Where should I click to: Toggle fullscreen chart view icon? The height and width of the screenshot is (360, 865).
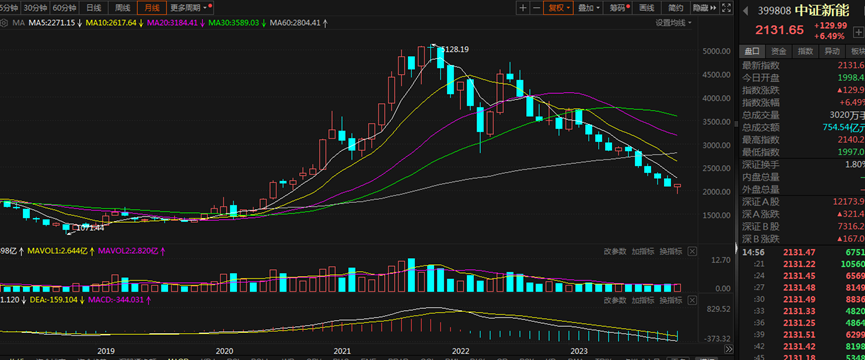point(726,8)
